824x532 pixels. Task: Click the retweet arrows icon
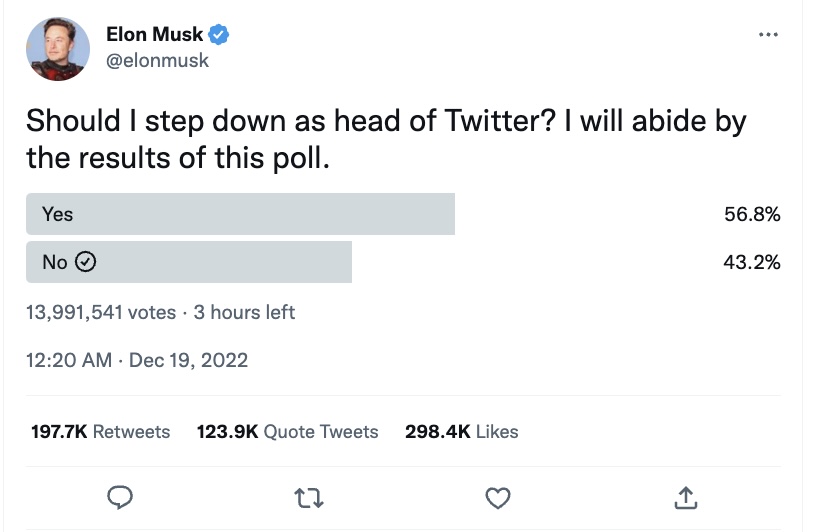pos(309,496)
